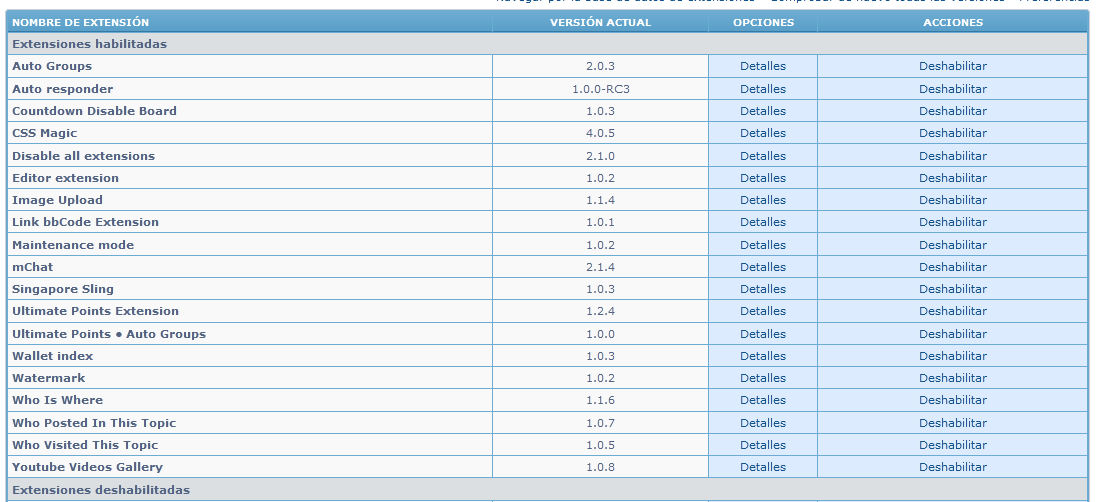This screenshot has height=502, width=1099.
Task: Disable the Singapore Sling extension
Action: tap(953, 289)
